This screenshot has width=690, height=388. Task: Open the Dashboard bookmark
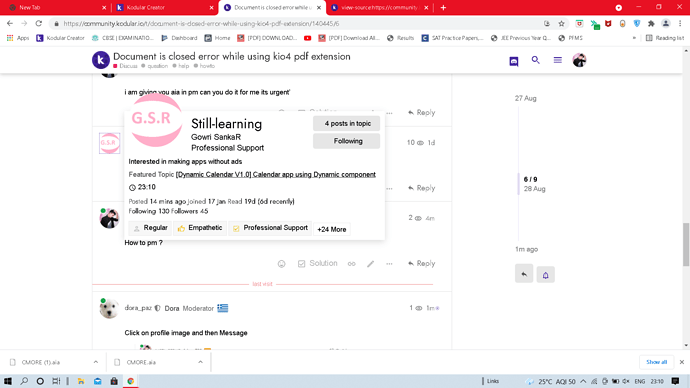click(180, 38)
